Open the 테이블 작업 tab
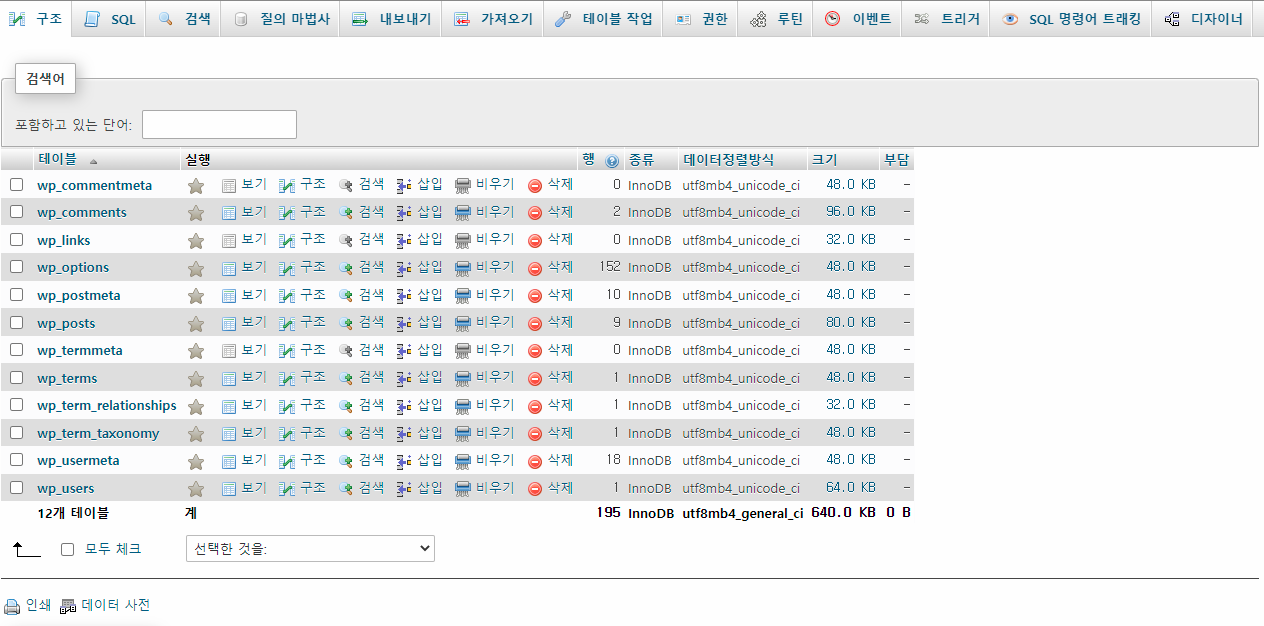 pos(603,19)
